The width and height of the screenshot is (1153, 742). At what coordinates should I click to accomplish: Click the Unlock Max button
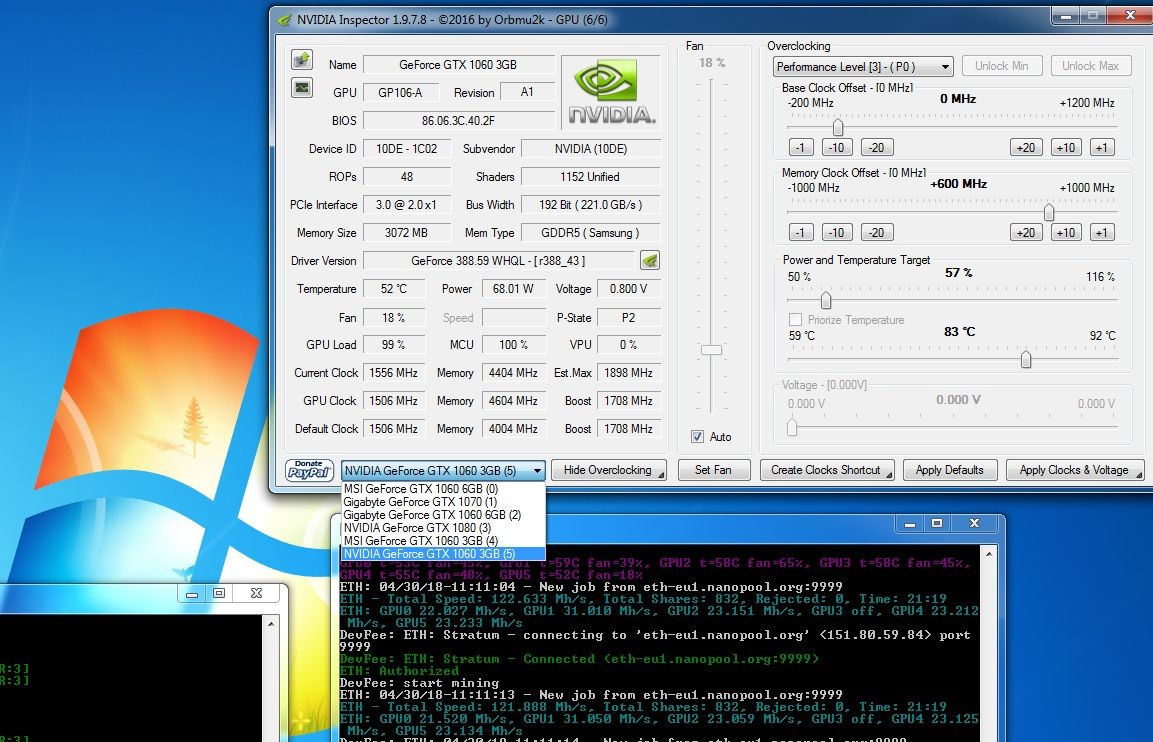(1090, 66)
